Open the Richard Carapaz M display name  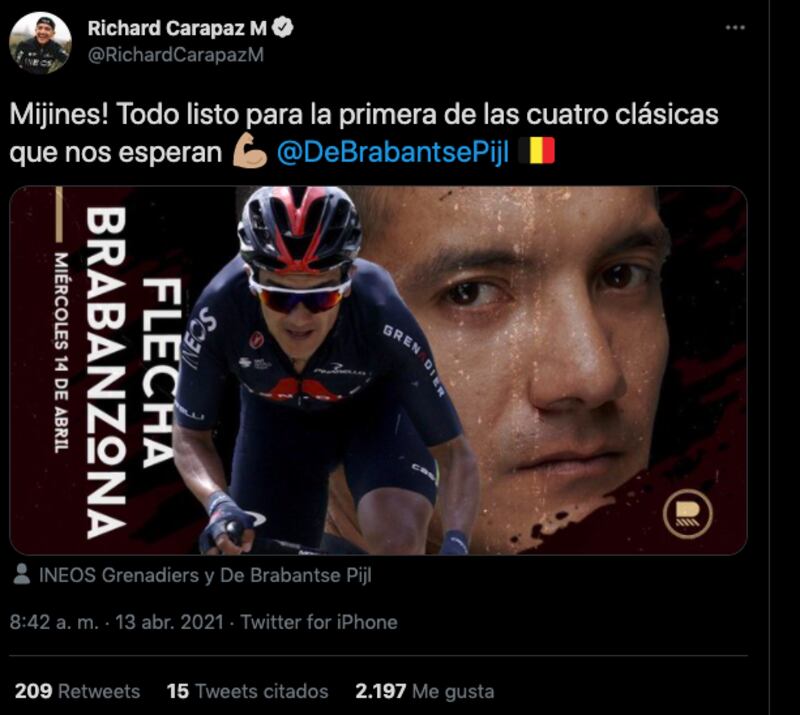[177, 28]
